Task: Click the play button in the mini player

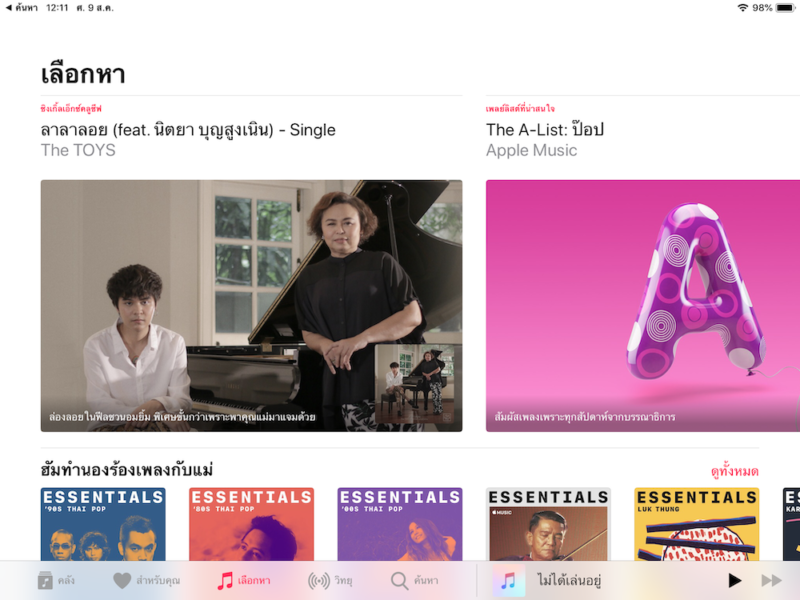Action: pos(735,580)
